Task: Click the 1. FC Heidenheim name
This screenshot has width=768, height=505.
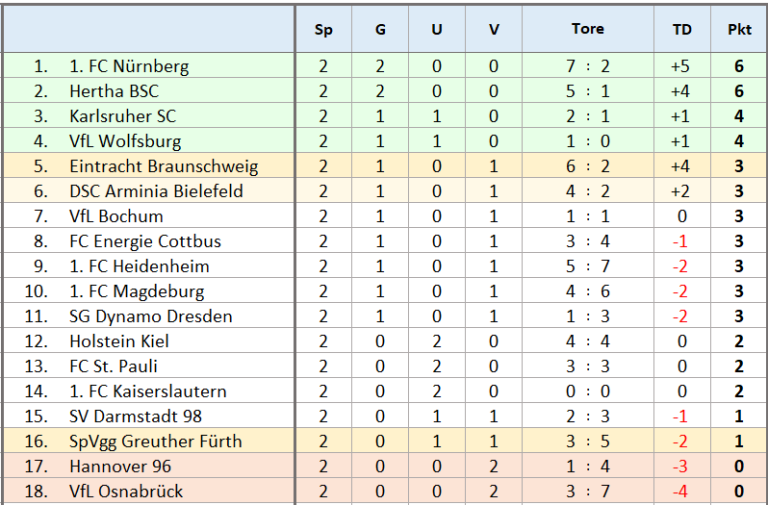Action: [x=139, y=266]
